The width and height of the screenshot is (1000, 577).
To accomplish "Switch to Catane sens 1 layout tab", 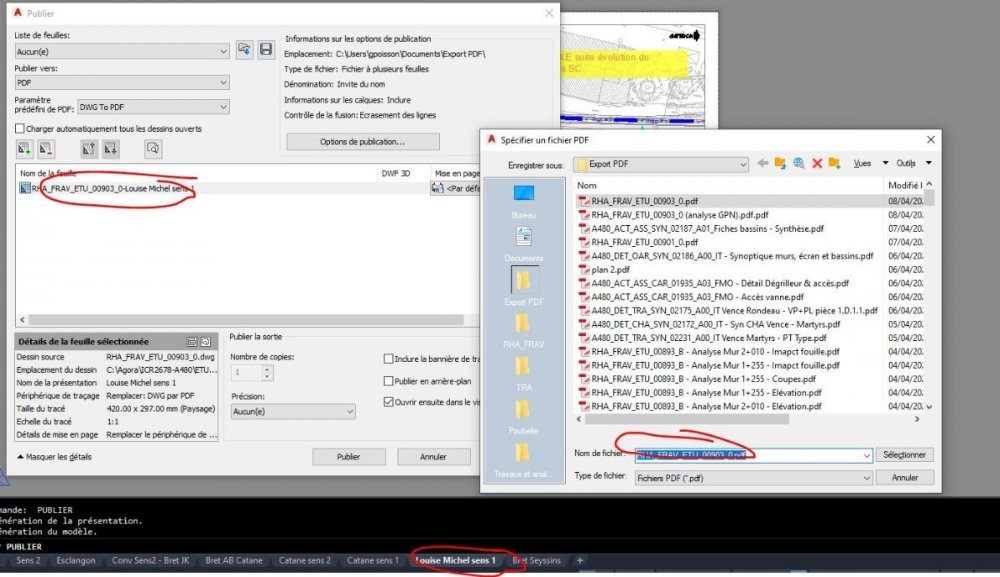I will click(x=372, y=560).
